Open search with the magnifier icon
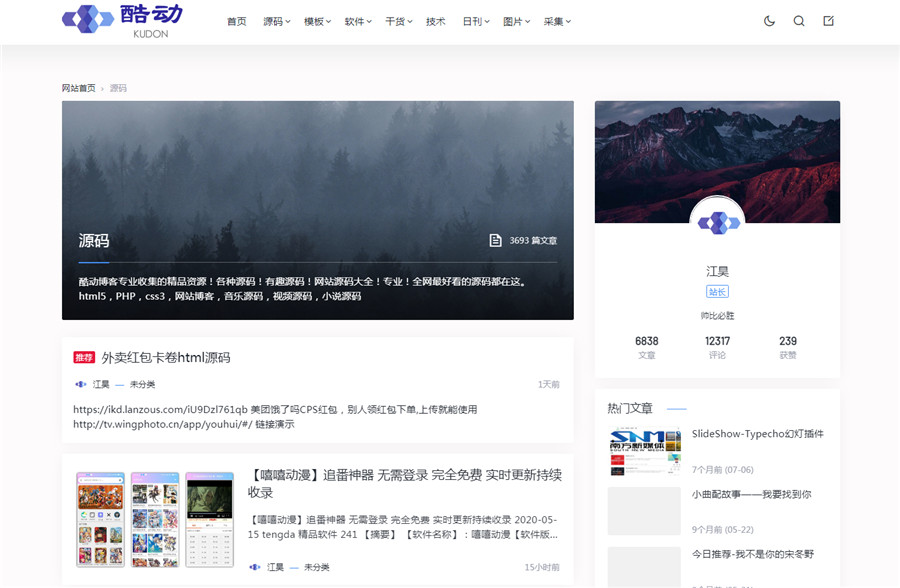This screenshot has height=588, width=900. [x=799, y=21]
